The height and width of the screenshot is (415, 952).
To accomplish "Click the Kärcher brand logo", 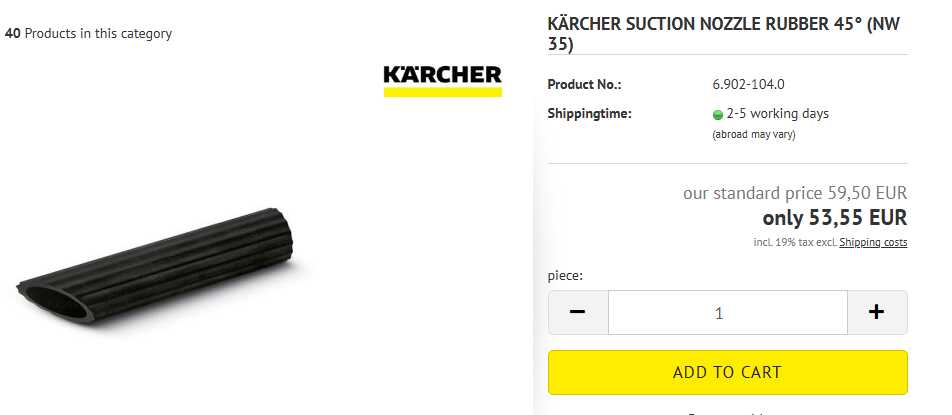I will click(443, 81).
